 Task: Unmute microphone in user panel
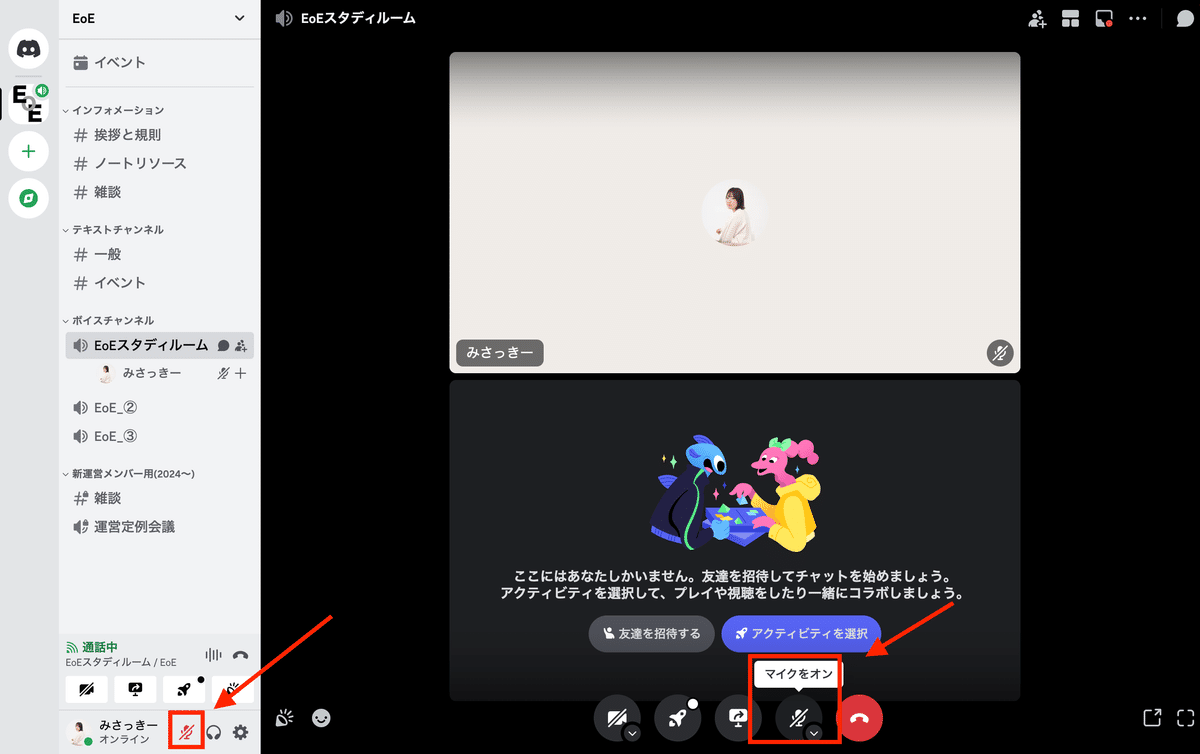(187, 733)
